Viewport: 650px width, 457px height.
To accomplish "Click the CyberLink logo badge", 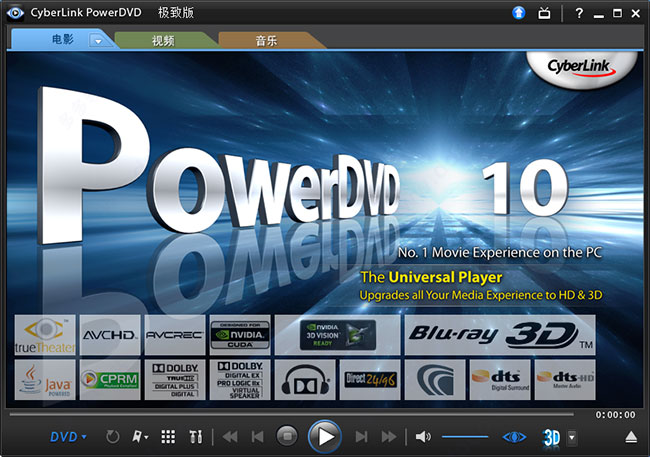I will [x=582, y=69].
